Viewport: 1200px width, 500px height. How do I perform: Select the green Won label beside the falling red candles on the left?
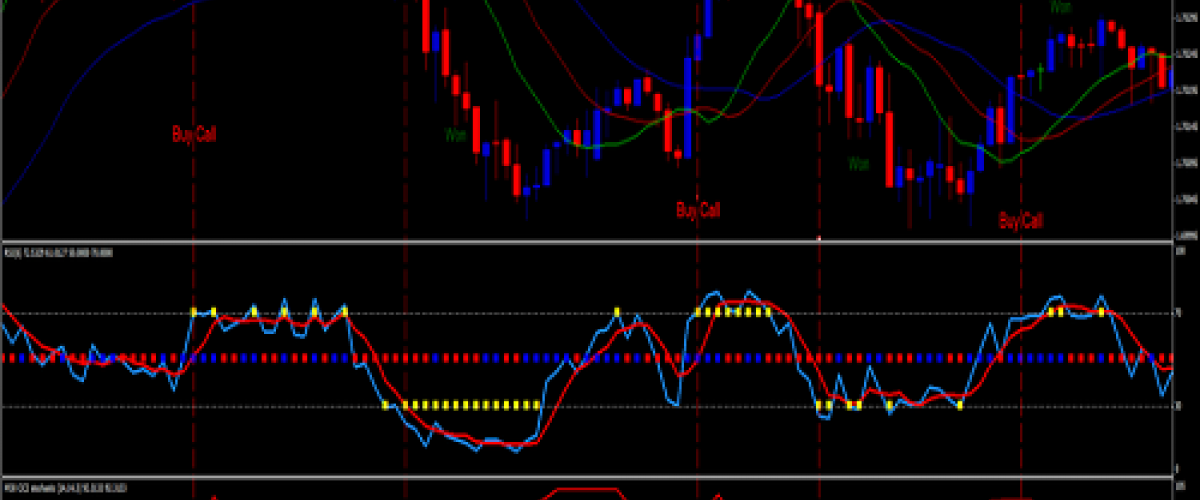click(x=455, y=133)
